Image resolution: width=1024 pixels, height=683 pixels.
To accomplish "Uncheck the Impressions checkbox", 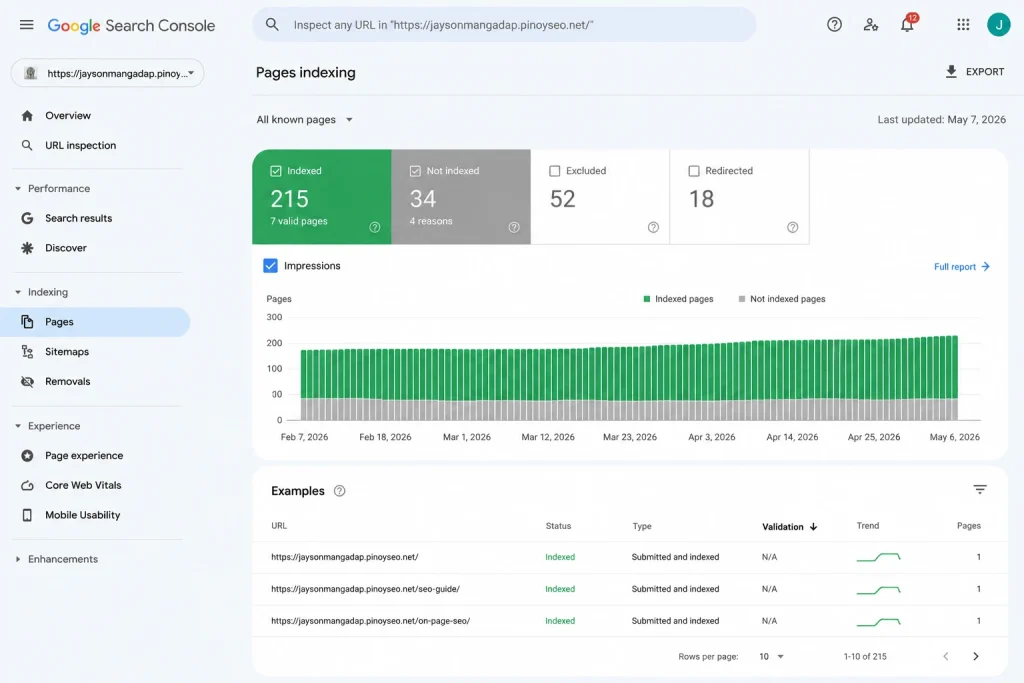I will coord(270,266).
